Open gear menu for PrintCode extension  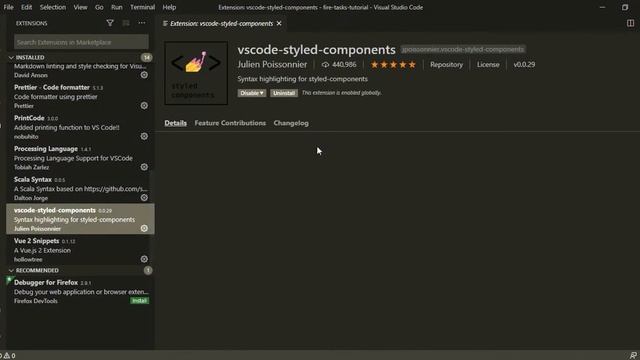pos(144,136)
